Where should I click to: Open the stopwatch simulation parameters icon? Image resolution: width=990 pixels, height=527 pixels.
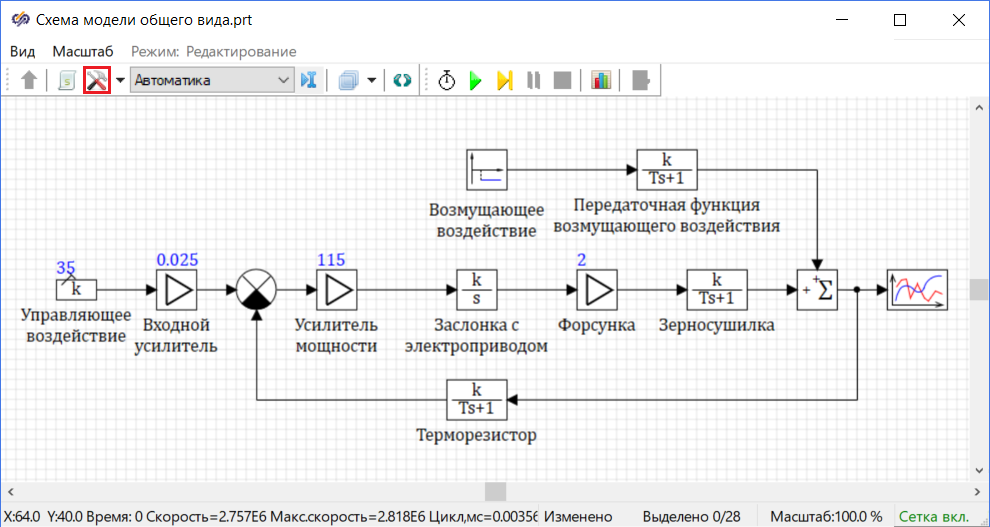447,81
